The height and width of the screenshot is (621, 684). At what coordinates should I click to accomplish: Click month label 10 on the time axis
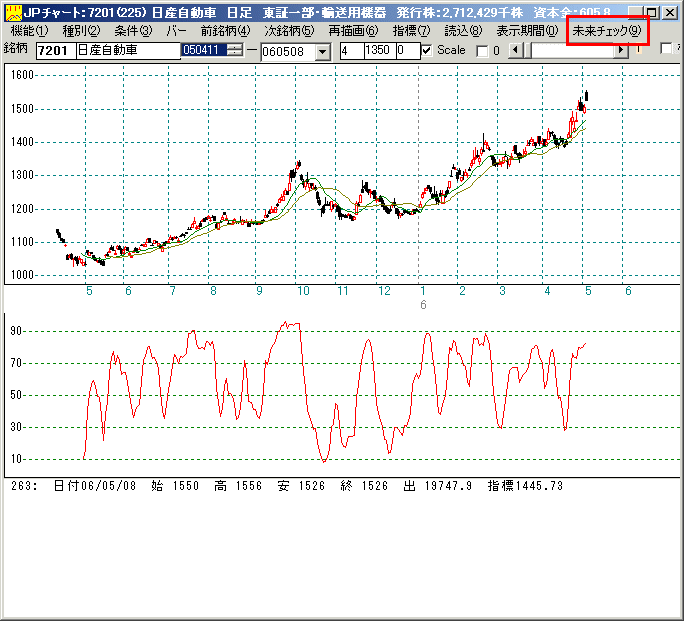[x=303, y=291]
